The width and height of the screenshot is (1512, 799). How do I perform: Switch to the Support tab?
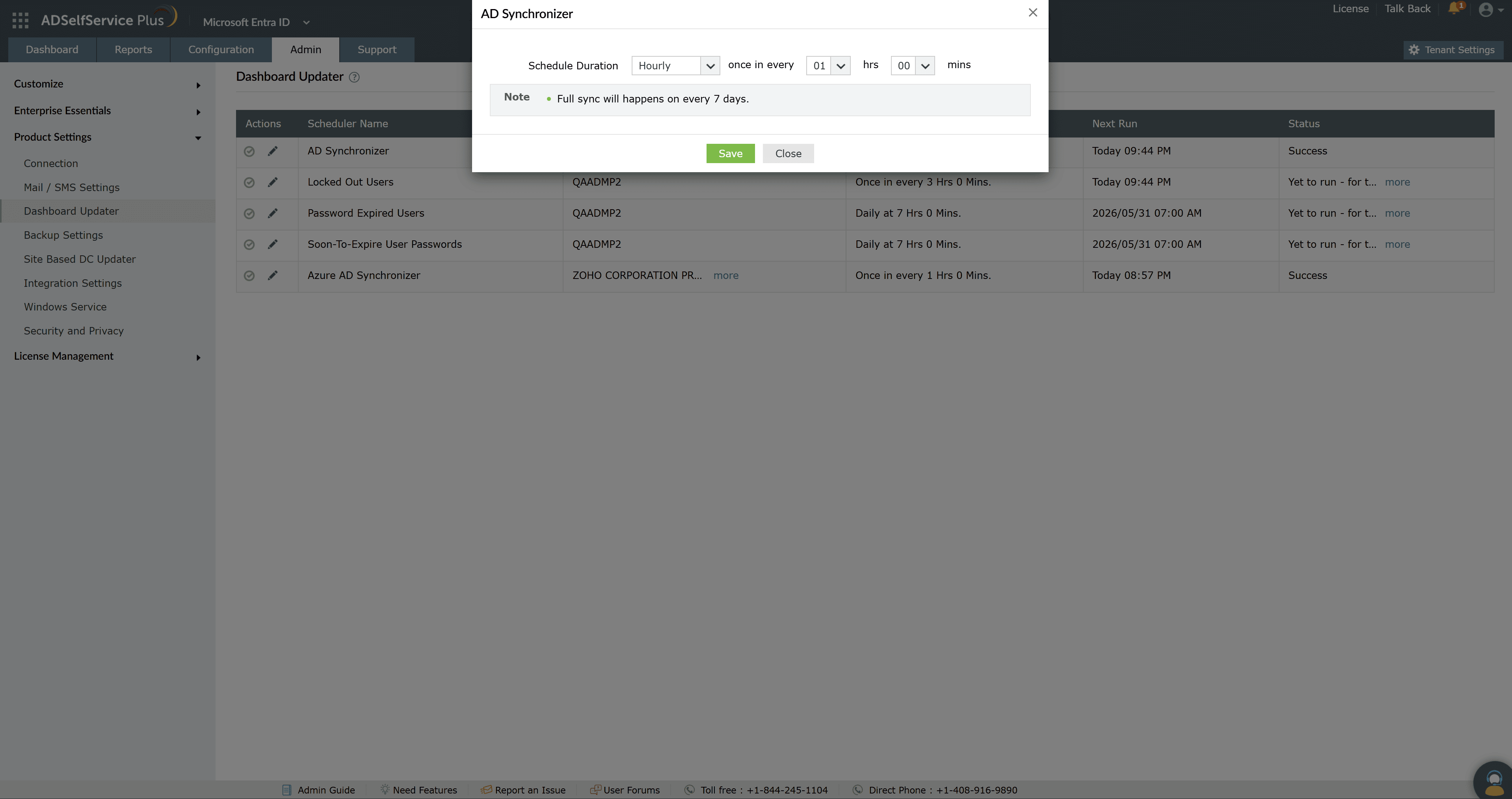(377, 50)
